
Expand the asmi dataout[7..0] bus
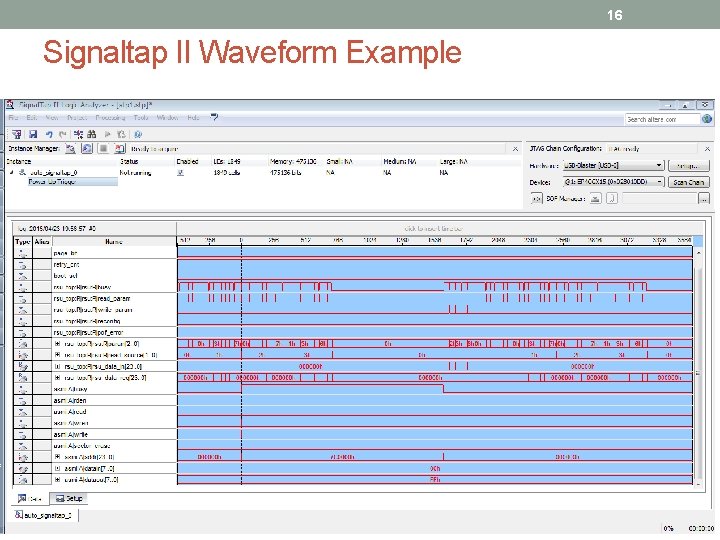(57, 479)
